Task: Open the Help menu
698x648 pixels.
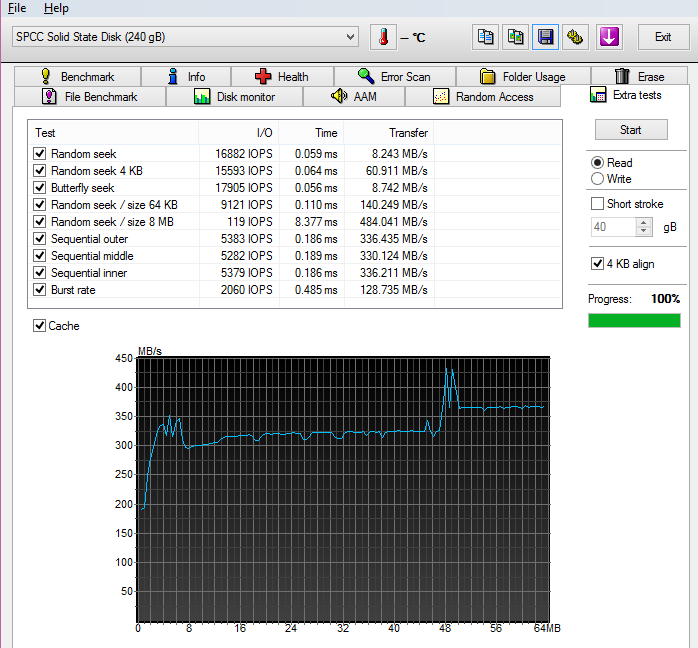Action: [56, 8]
